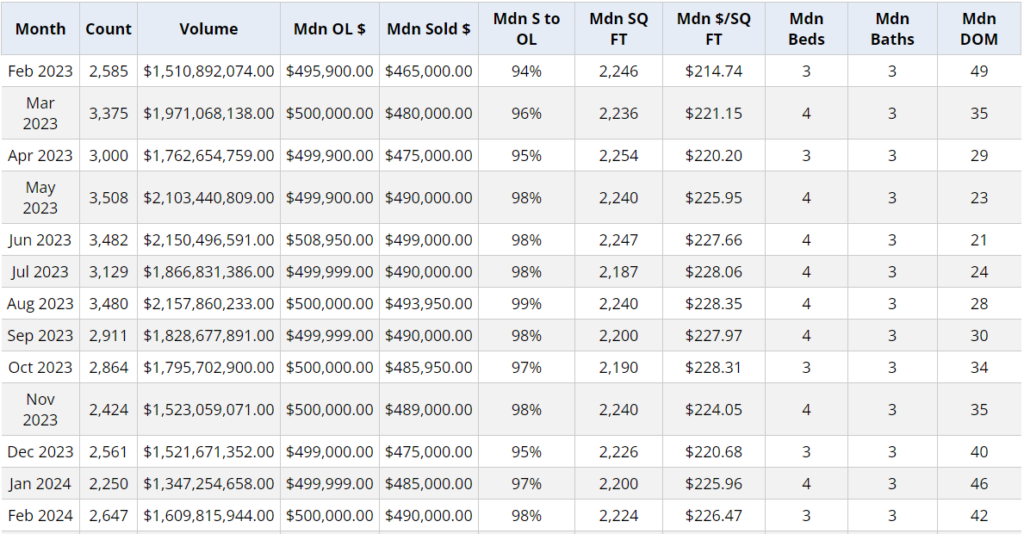Select the Mdn DOM column header

[978, 29]
